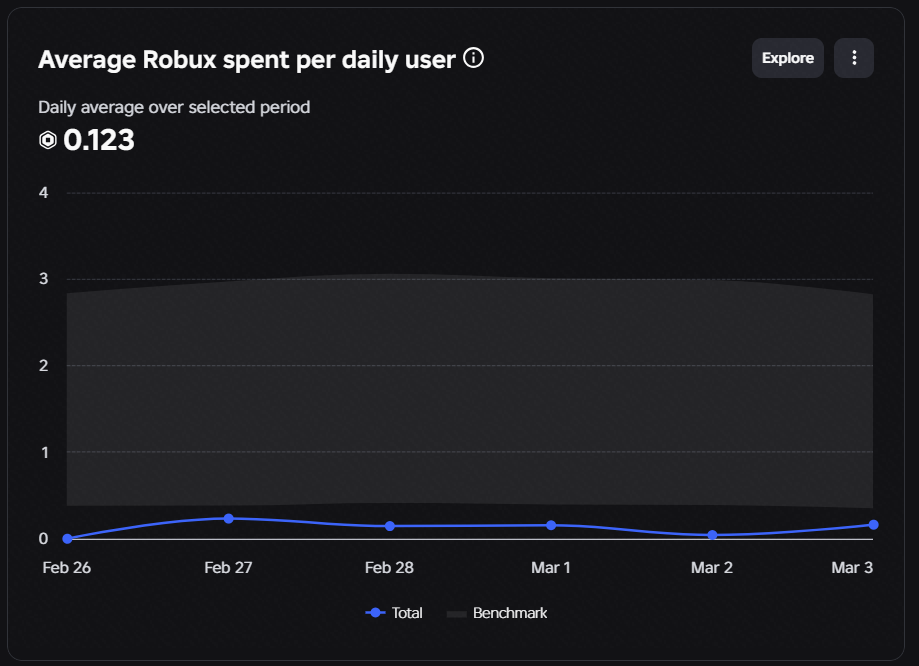Select the Feb 27 data point

(229, 519)
